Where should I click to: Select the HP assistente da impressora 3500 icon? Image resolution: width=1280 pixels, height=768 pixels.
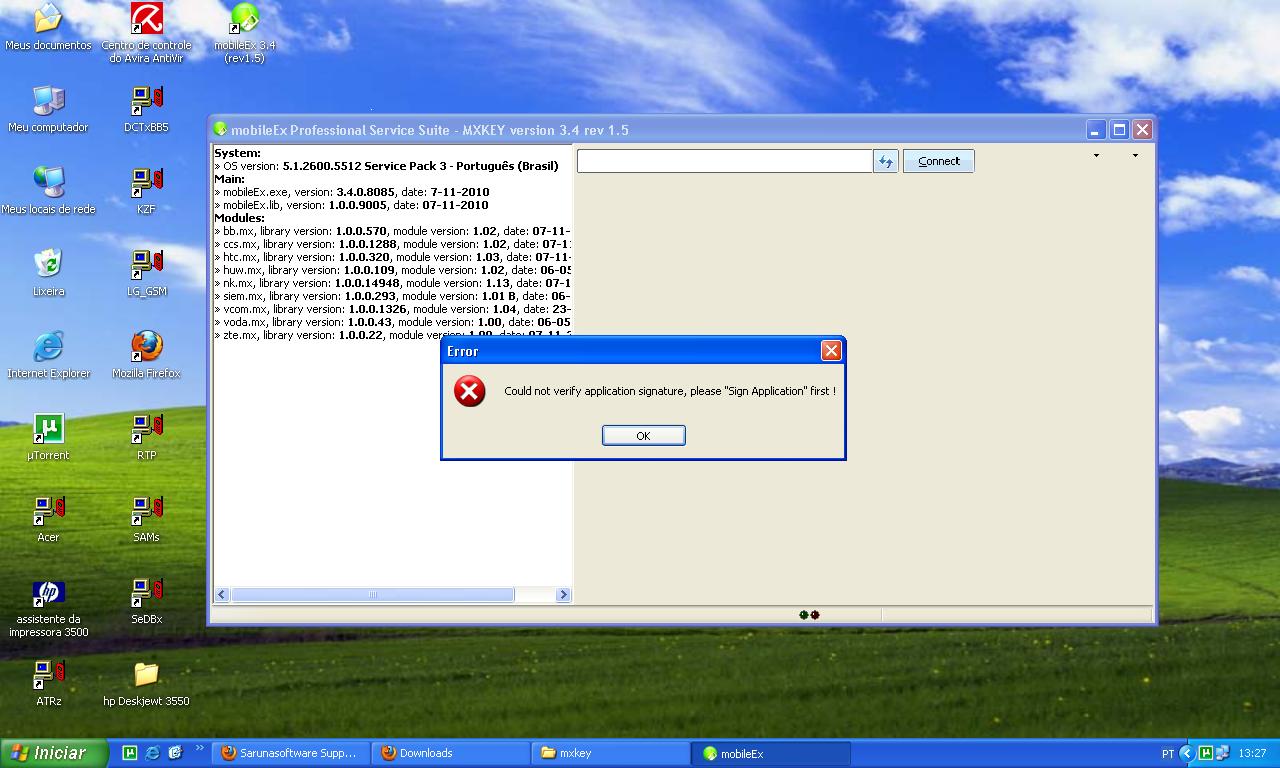tap(48, 608)
